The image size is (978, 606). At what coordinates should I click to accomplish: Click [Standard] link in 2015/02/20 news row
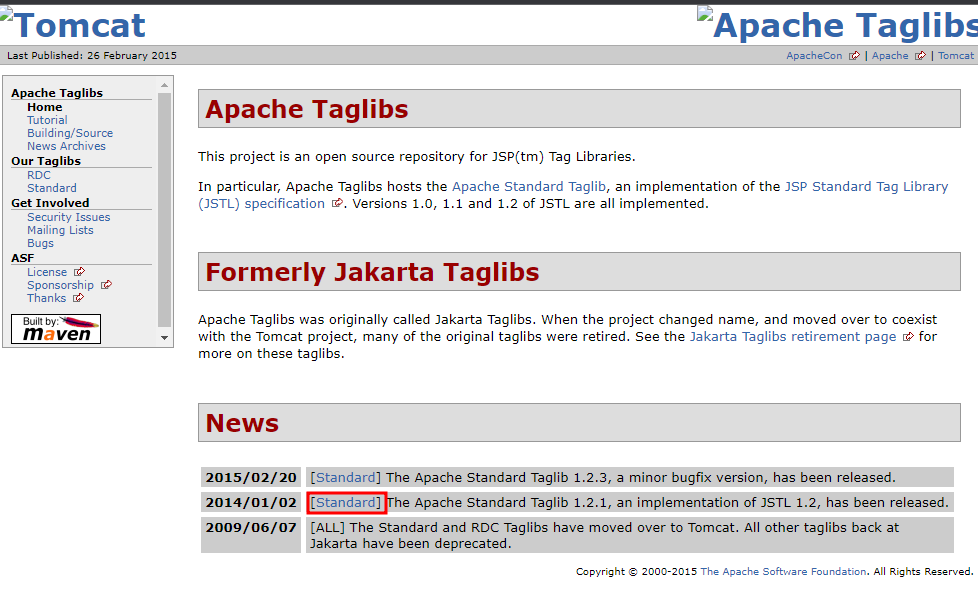pos(346,478)
